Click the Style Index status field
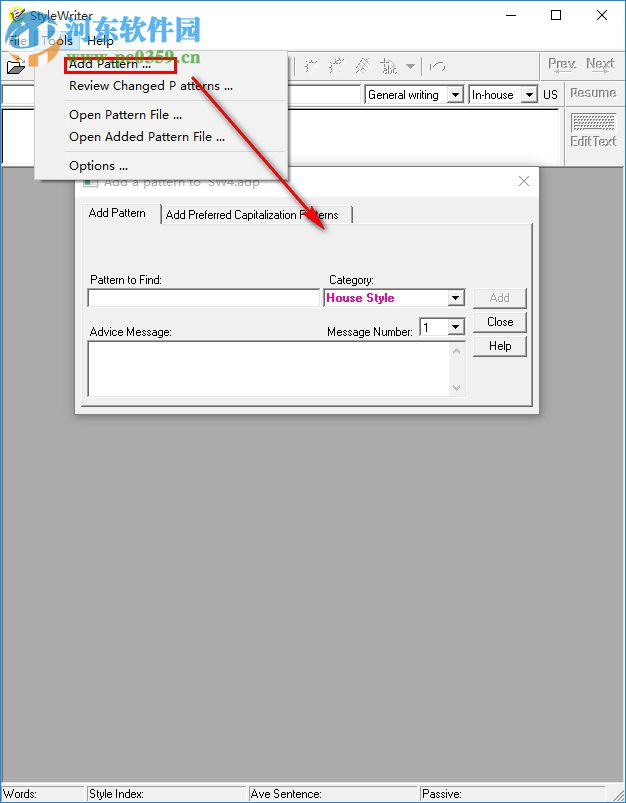The image size is (626, 803). tap(166, 794)
